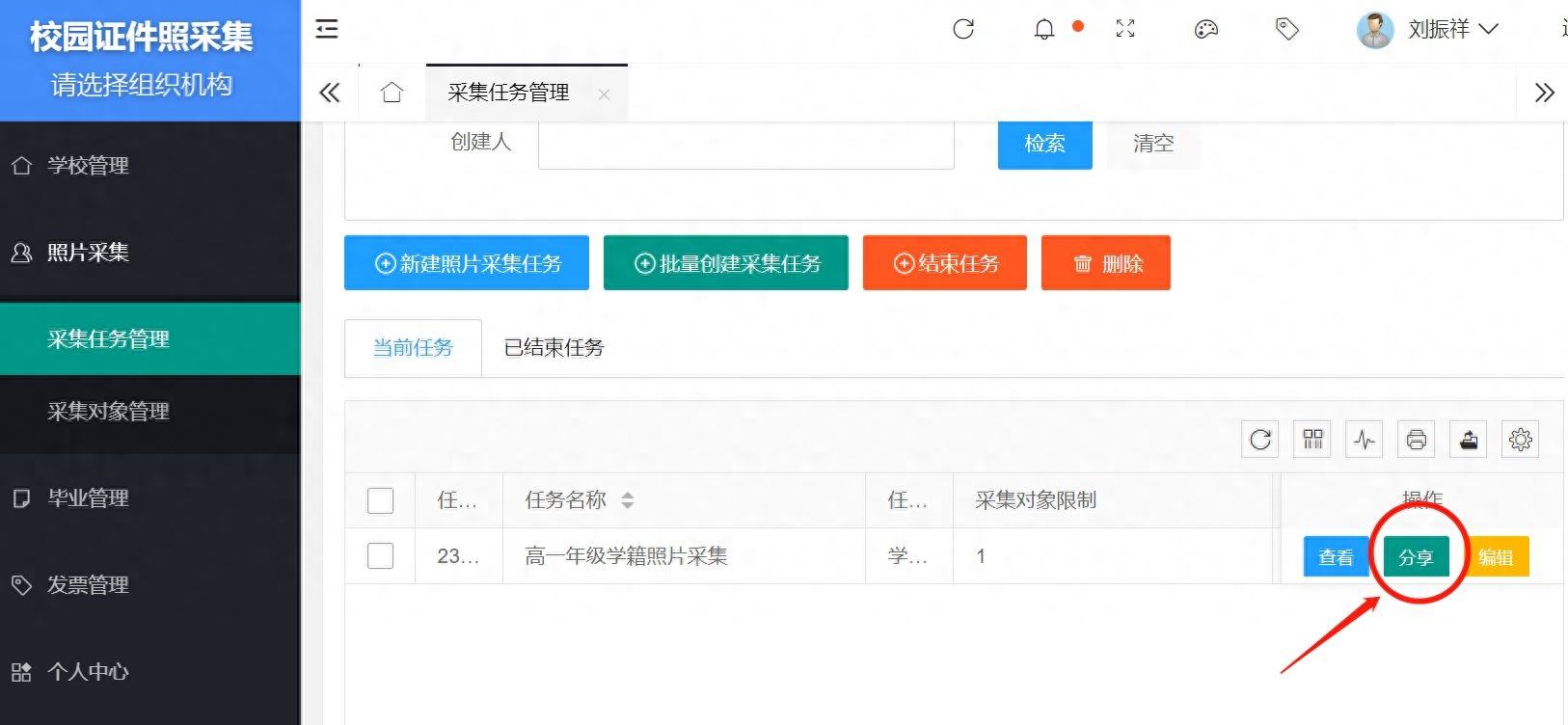Click the notification bell icon
The height and width of the screenshot is (725, 1568).
pos(1044,30)
